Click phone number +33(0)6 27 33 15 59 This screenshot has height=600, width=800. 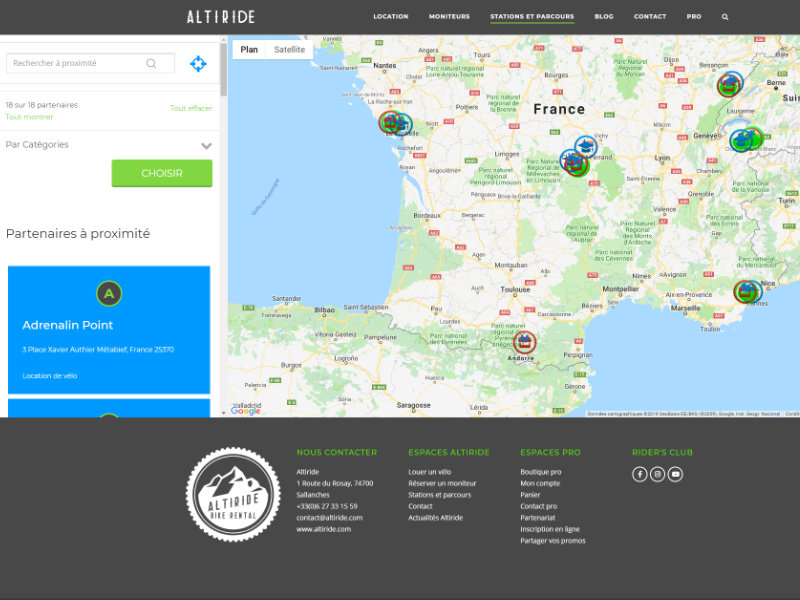click(327, 506)
